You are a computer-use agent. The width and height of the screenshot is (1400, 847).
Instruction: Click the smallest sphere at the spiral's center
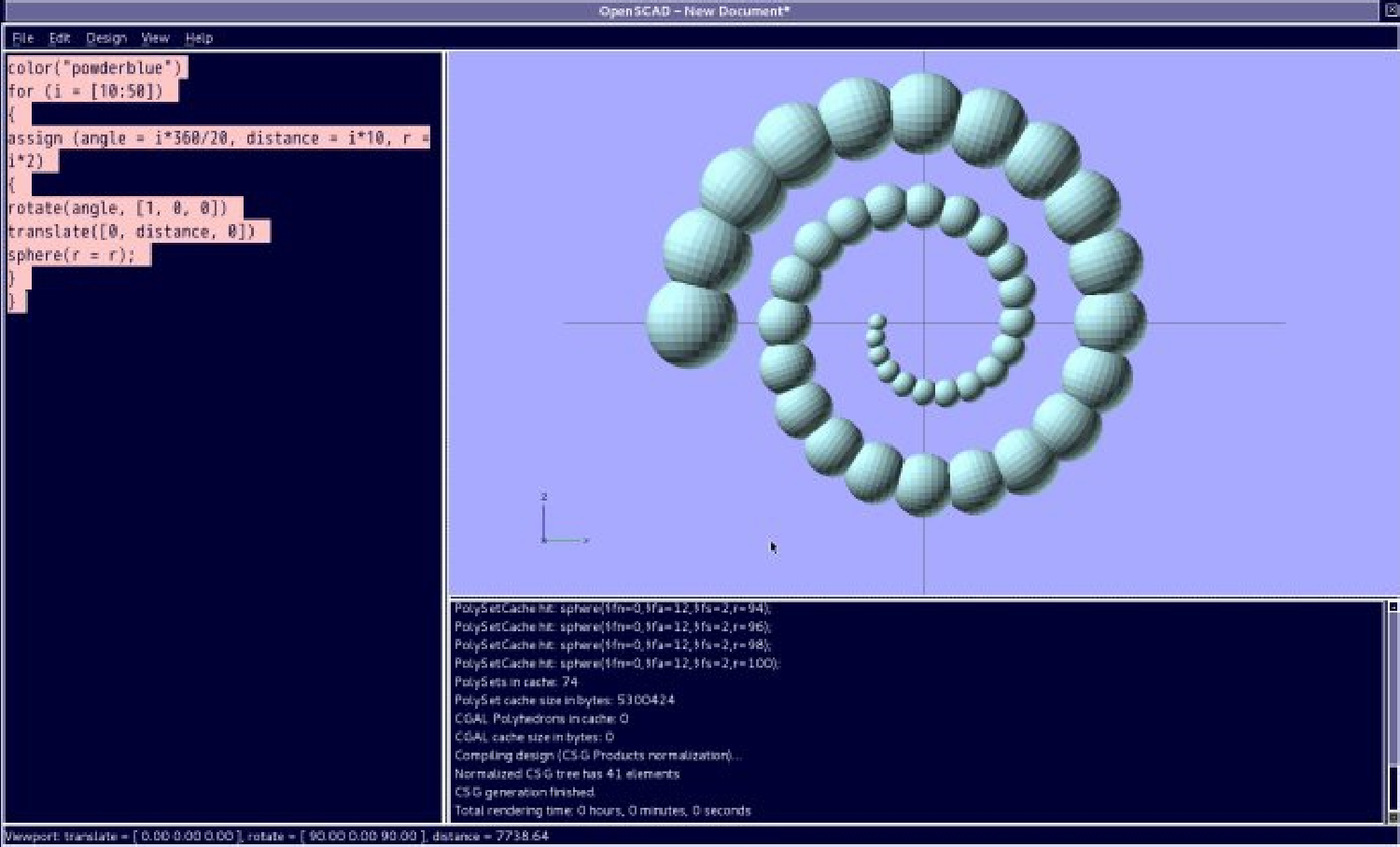876,321
